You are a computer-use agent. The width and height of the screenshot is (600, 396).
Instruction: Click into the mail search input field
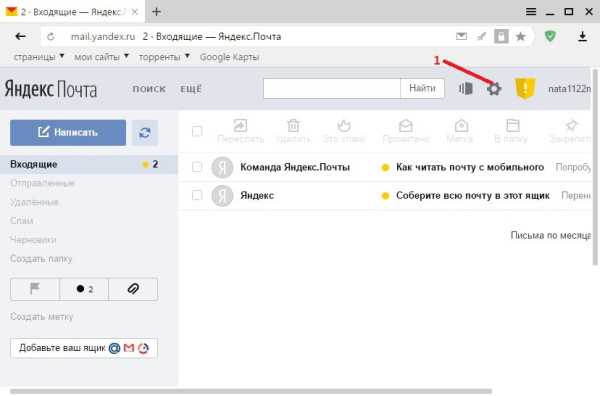click(x=332, y=88)
